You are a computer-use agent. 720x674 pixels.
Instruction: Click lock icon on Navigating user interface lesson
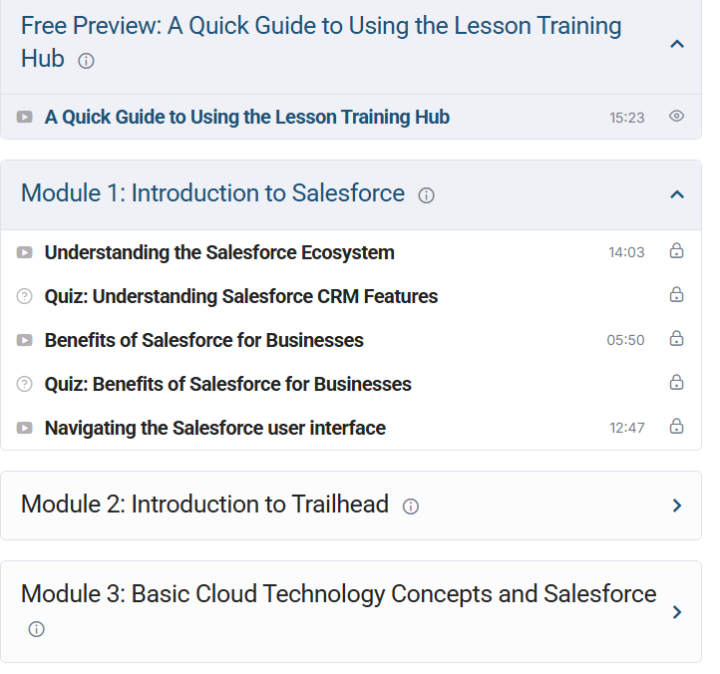tap(676, 426)
